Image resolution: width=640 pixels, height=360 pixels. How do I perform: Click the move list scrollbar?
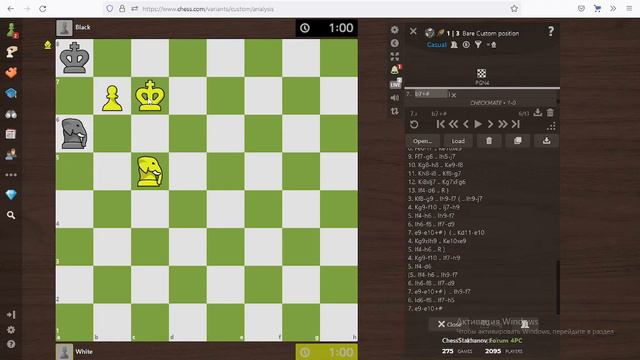point(558,287)
